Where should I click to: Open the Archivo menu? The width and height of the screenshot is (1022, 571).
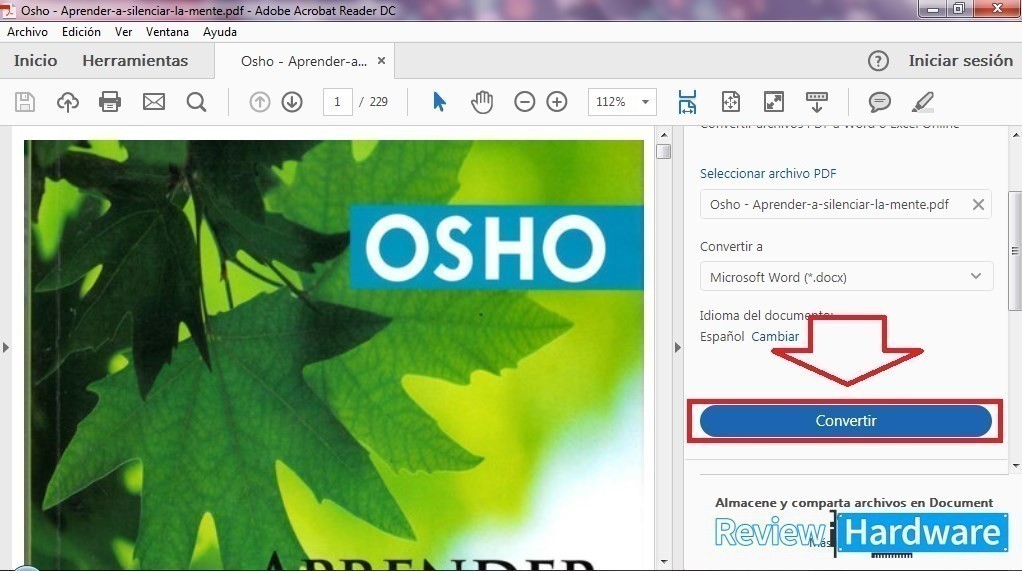pos(27,32)
